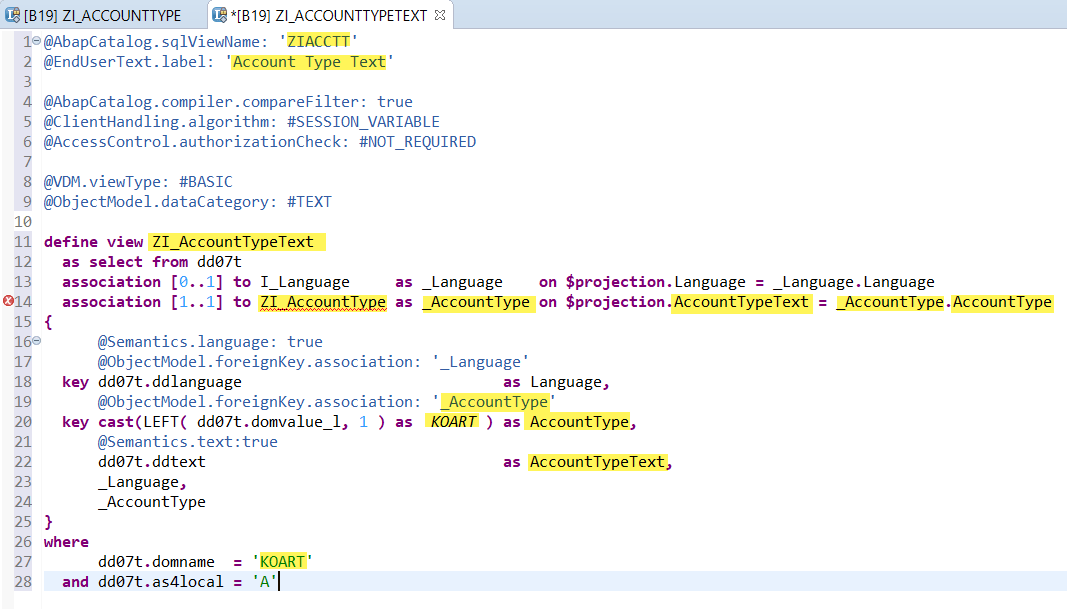The height and width of the screenshot is (609, 1067).
Task: Click line number 28 in the ruler
Action: (x=22, y=581)
